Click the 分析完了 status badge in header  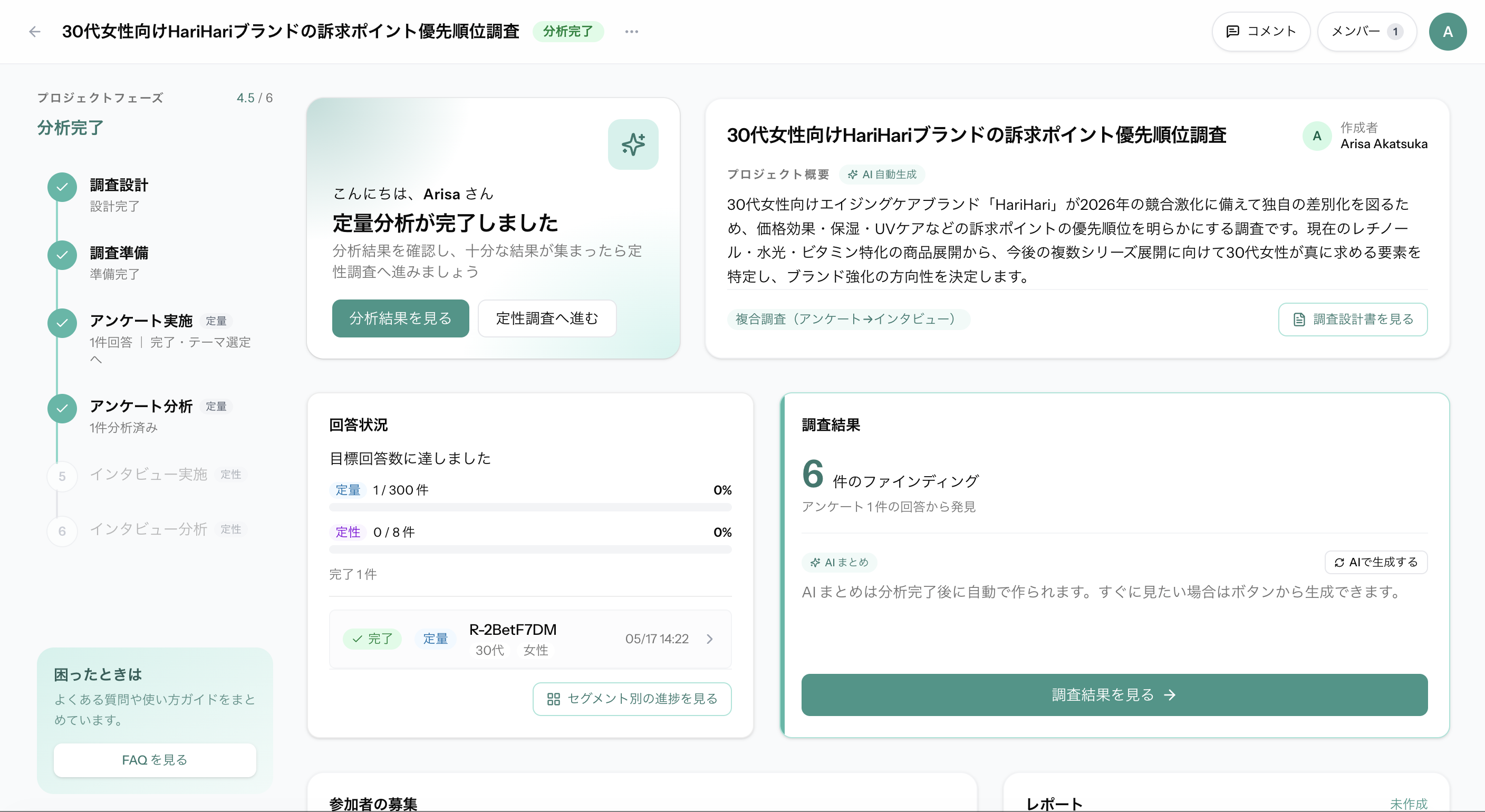tap(568, 32)
